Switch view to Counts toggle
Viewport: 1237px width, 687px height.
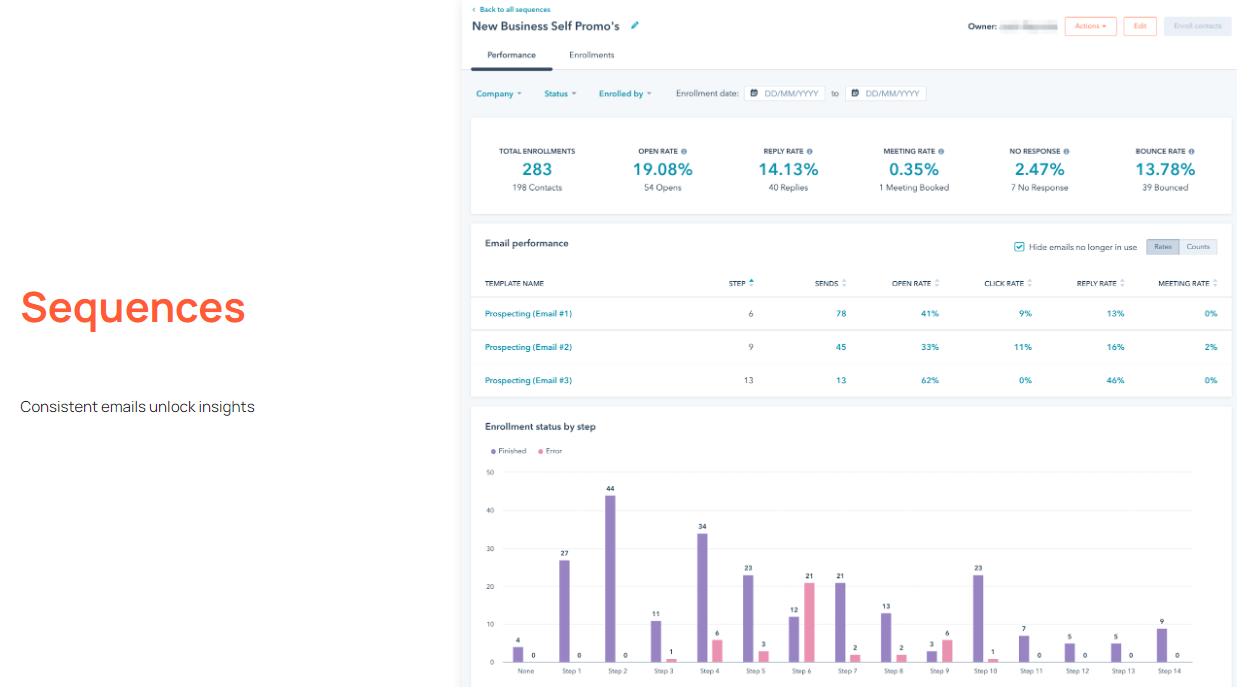tap(1198, 247)
